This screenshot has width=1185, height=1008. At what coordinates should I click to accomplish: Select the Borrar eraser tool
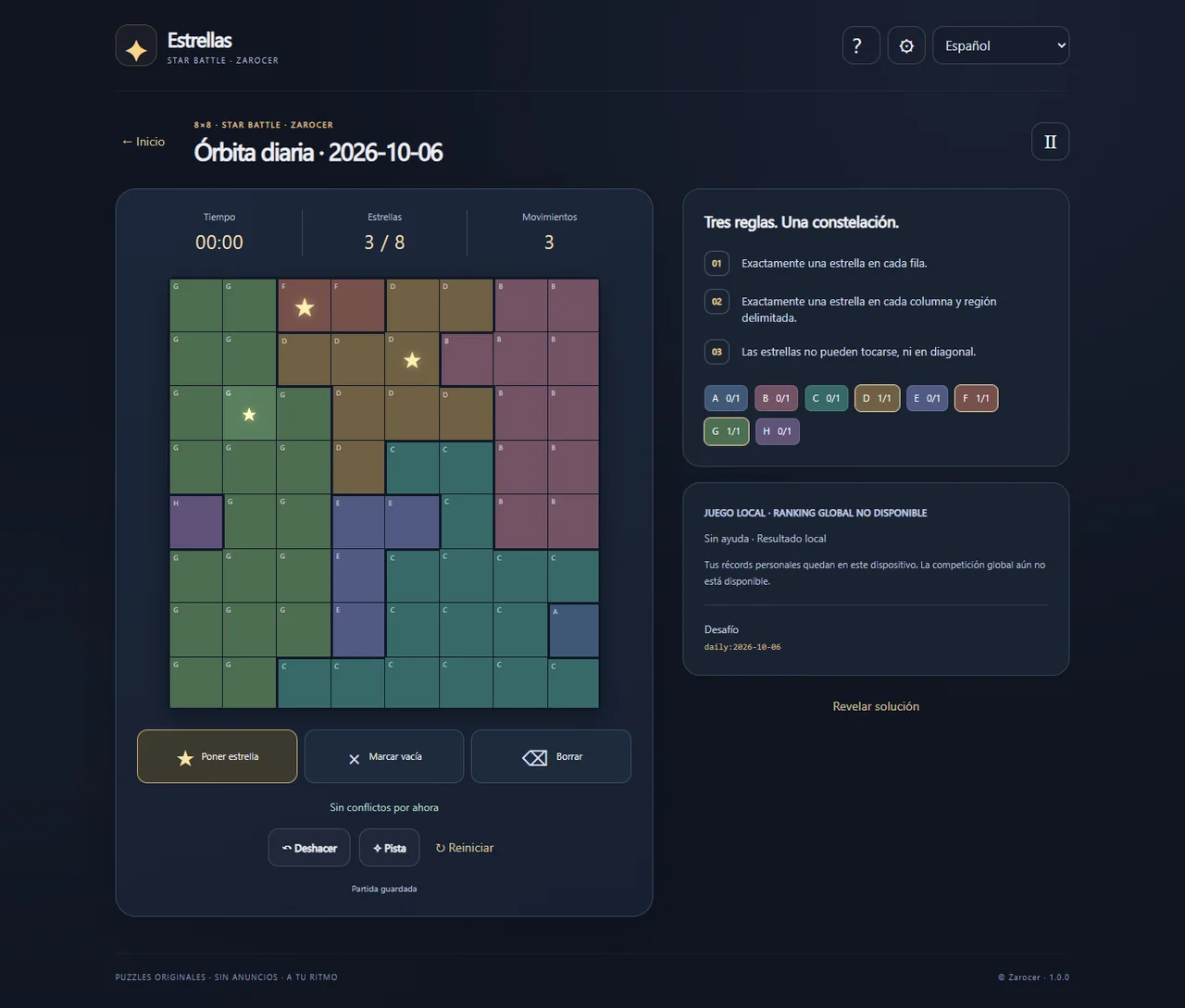[x=551, y=756]
